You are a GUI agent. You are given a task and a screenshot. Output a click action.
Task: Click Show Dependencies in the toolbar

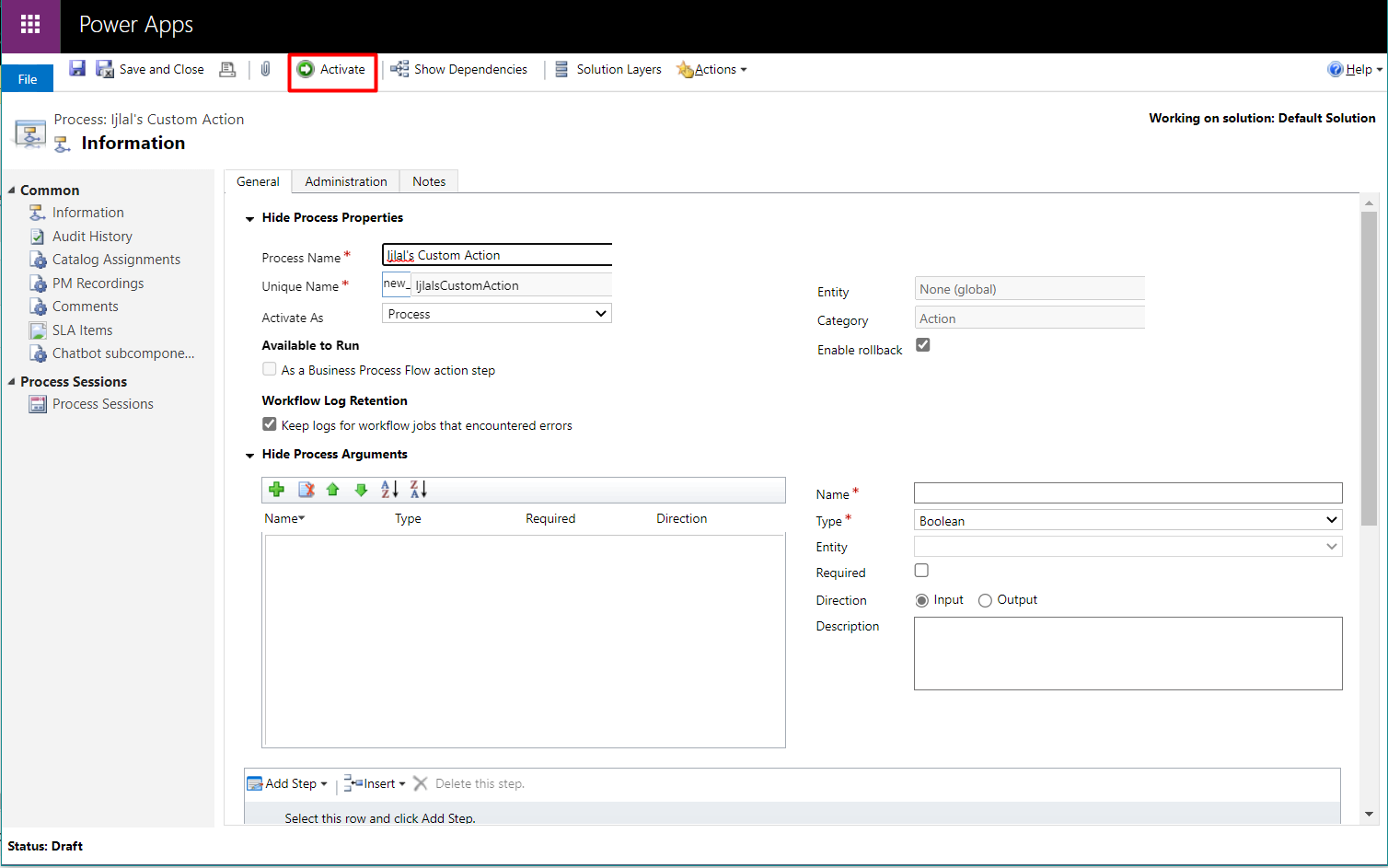pyautogui.click(x=459, y=70)
